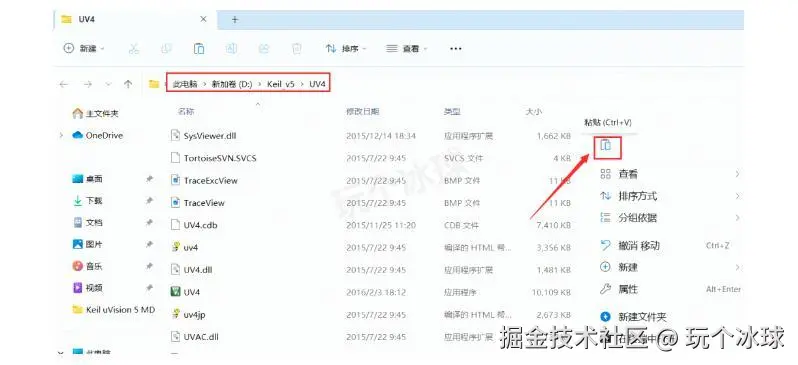Close the UV4 tab
The image size is (798, 365).
203,19
